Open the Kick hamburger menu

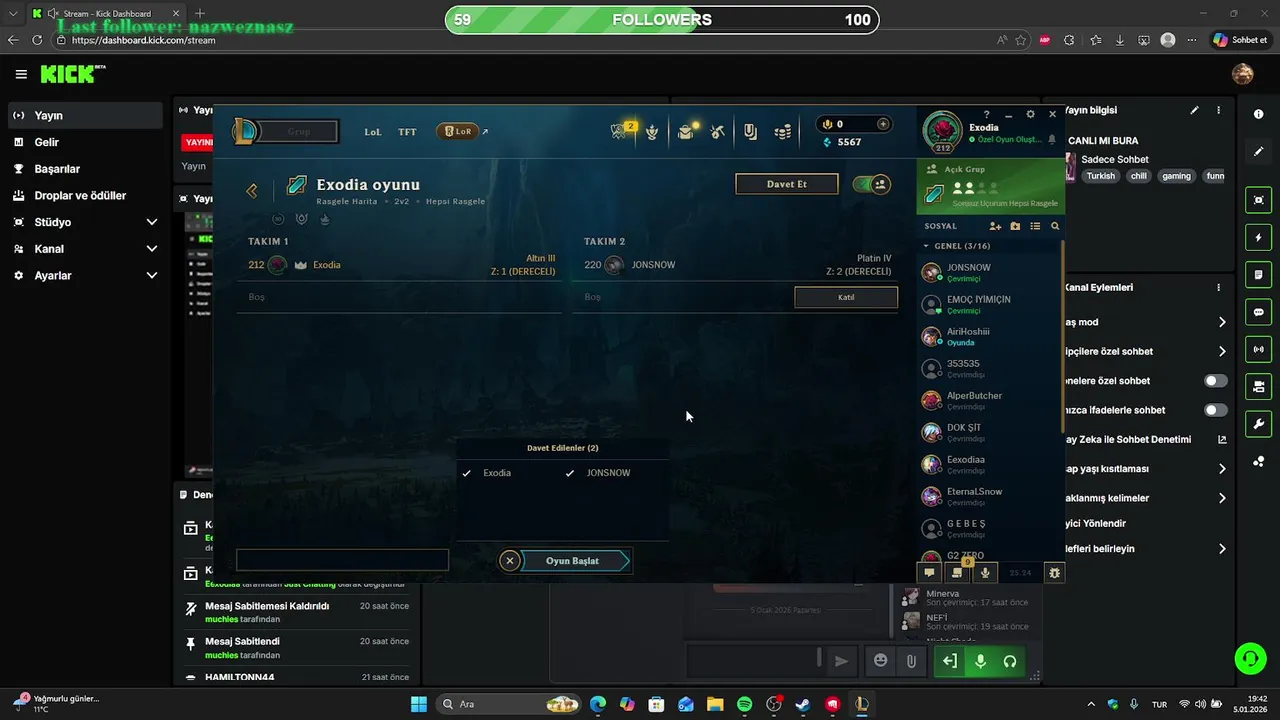(x=21, y=74)
